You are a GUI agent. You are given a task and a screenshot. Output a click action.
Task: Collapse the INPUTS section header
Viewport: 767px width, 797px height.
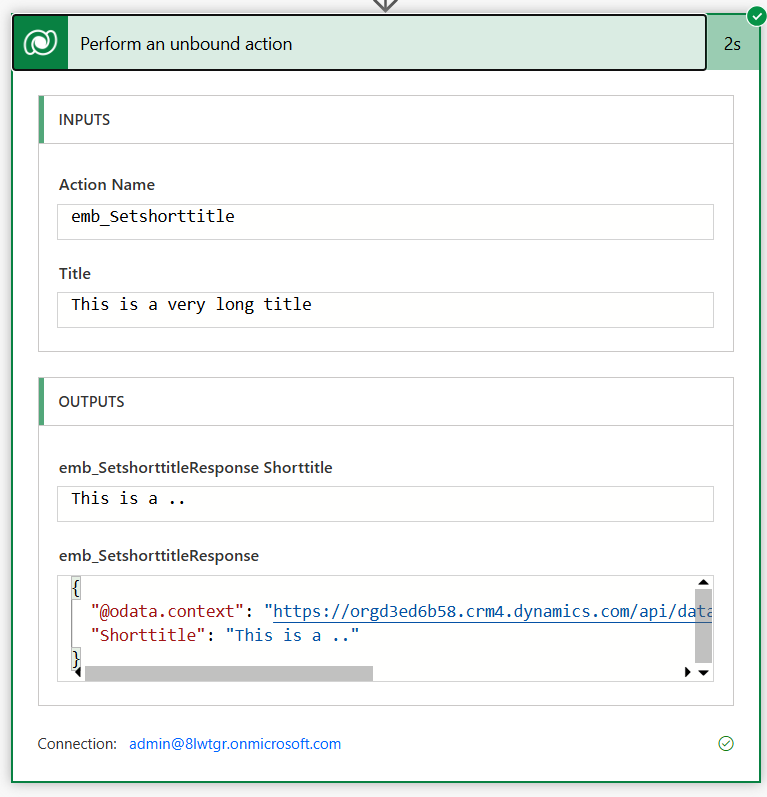385,120
